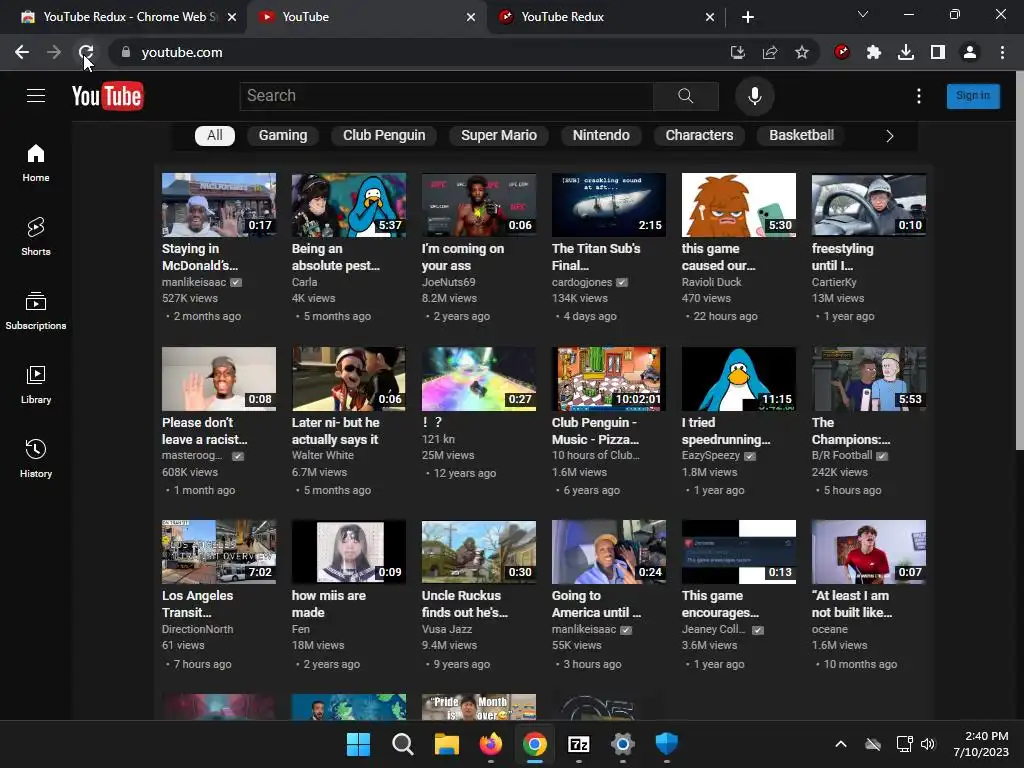
Task: Open Ravioli Duck channel link
Action: pos(712,282)
